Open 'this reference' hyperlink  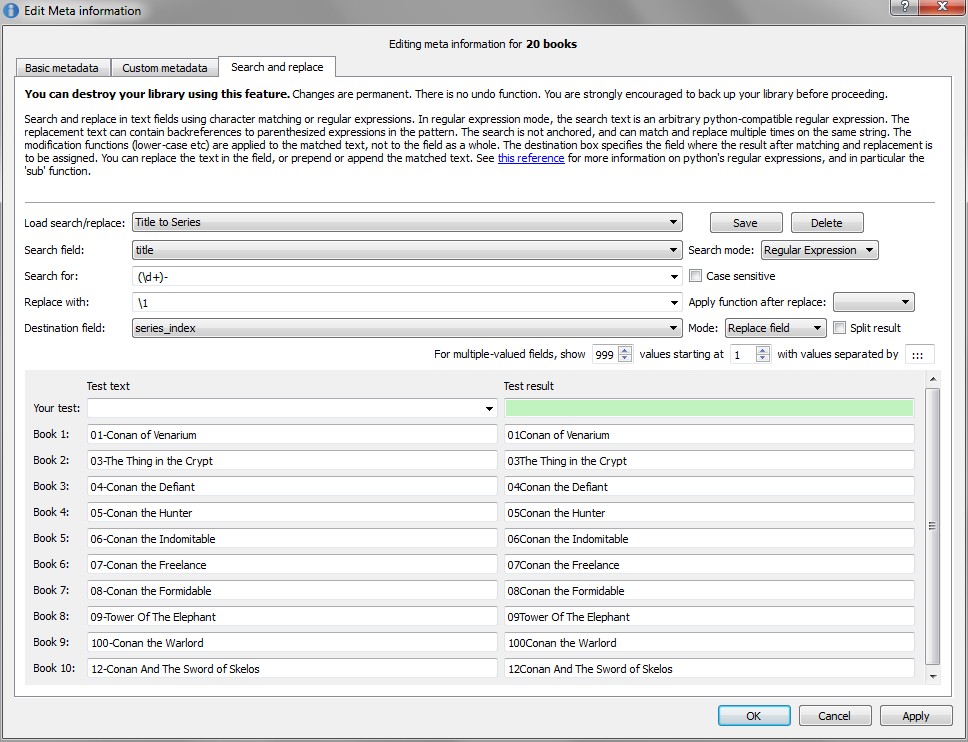coord(531,158)
